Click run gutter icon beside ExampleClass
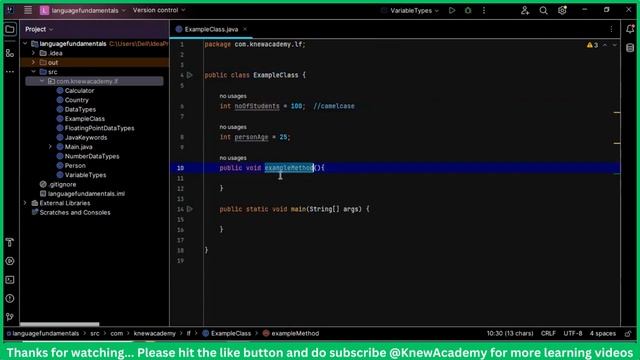The image size is (640, 360). coord(190,75)
